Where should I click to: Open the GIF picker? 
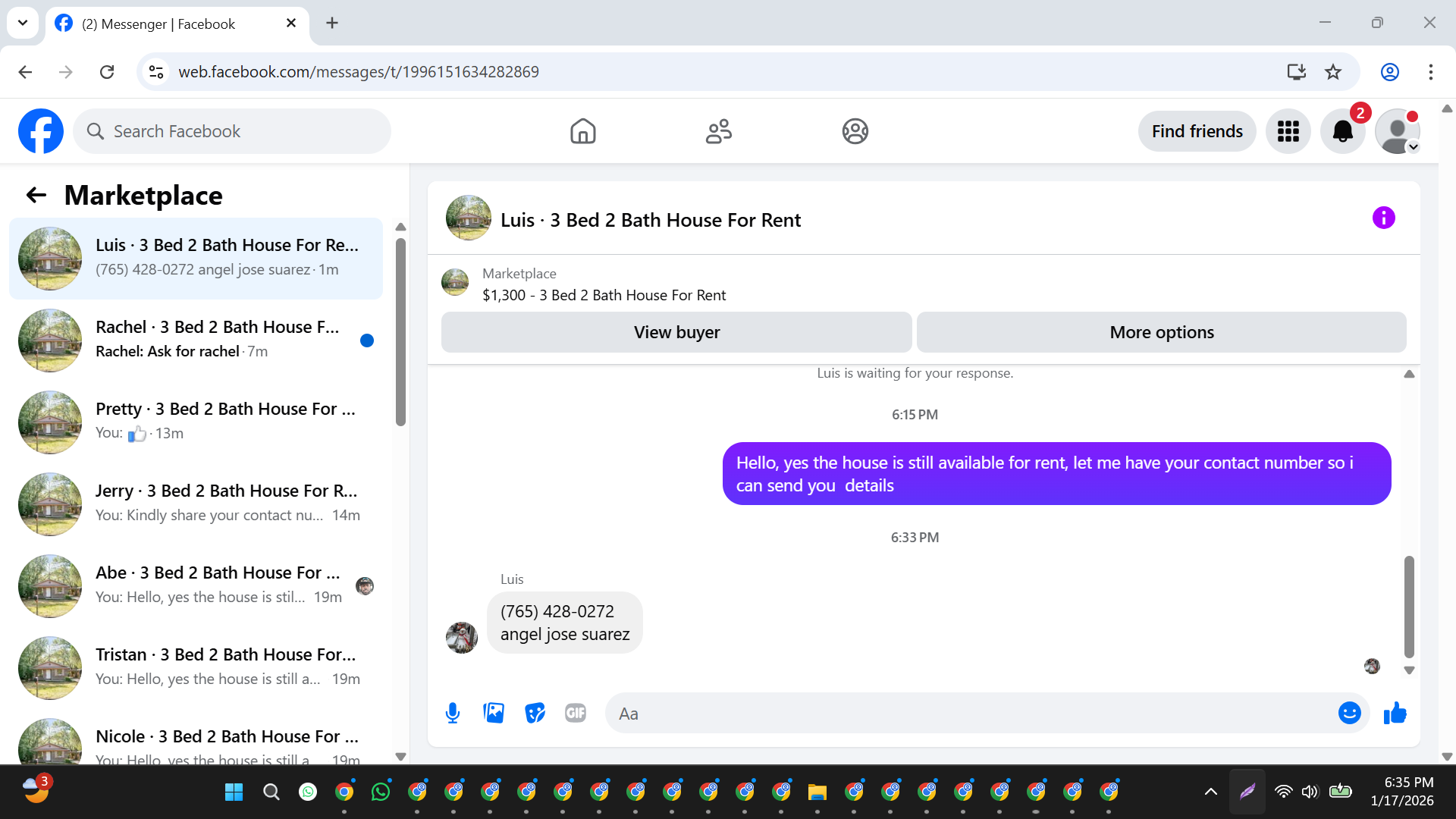576,714
